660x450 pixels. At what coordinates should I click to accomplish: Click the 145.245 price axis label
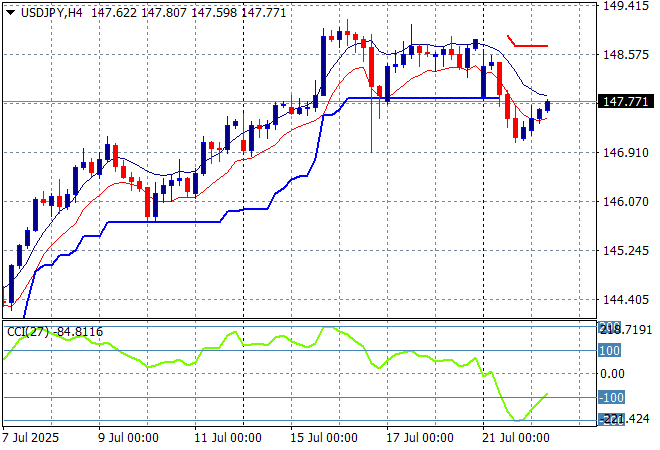pyautogui.click(x=626, y=250)
